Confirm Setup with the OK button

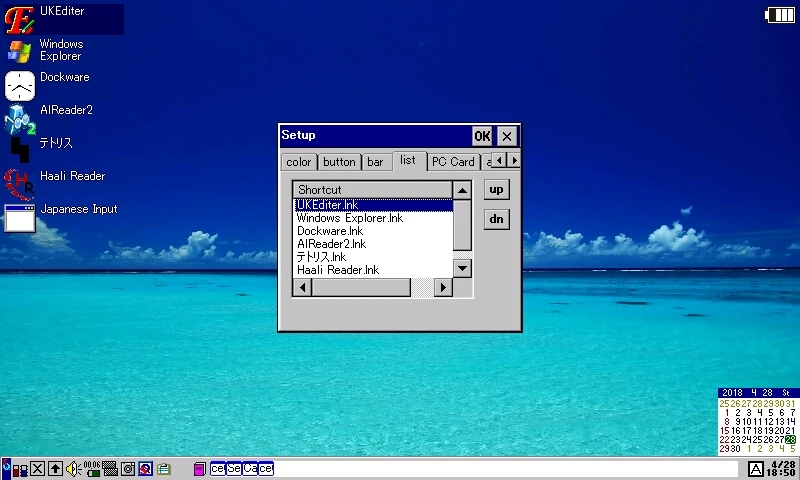tap(482, 136)
